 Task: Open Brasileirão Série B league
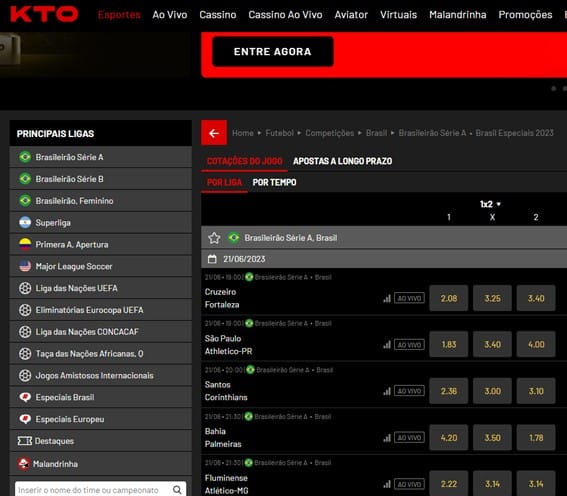(x=101, y=179)
